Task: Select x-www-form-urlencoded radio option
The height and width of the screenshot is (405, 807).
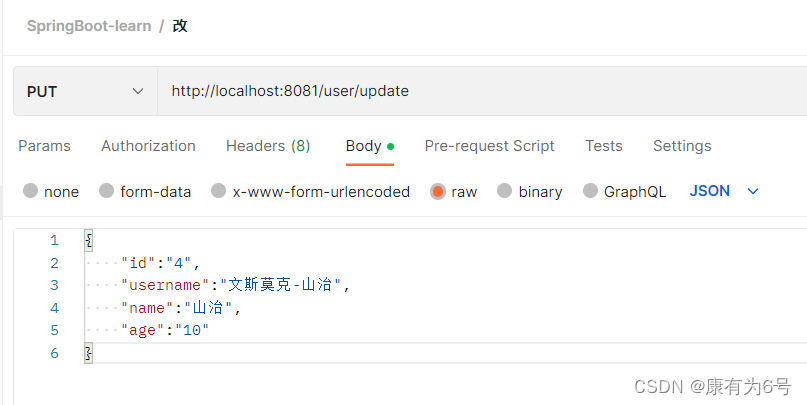Action: [x=219, y=191]
